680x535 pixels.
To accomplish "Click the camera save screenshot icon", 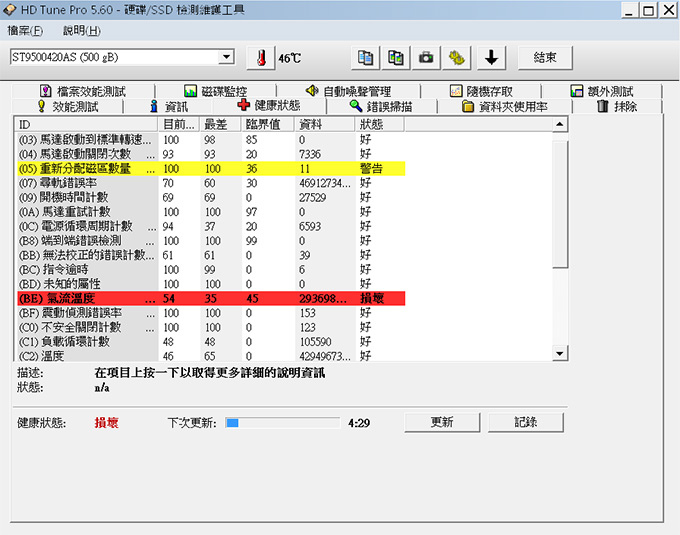I will (x=426, y=58).
